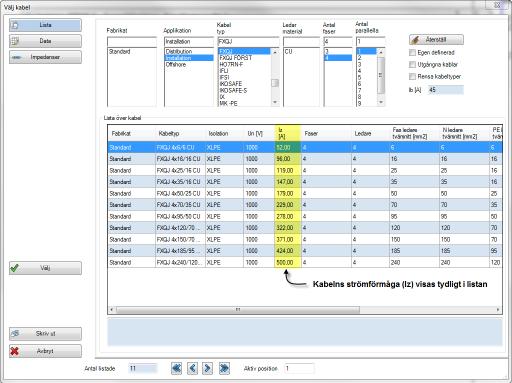Select CU in conductor material list
Image resolution: width=512 pixels, height=383 pixels.
point(301,52)
